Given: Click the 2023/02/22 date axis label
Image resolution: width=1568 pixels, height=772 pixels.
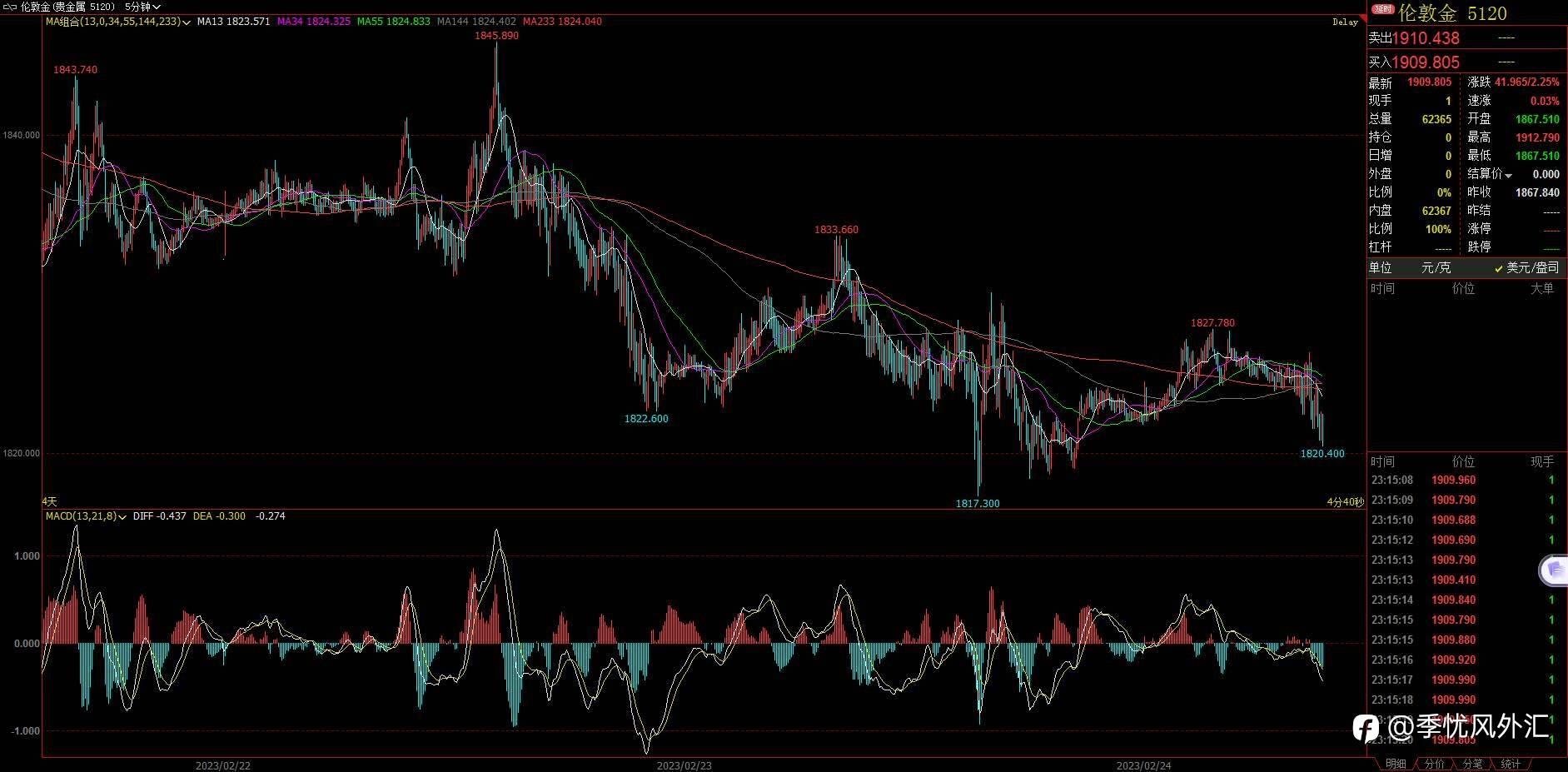Looking at the screenshot, I should 223,766.
